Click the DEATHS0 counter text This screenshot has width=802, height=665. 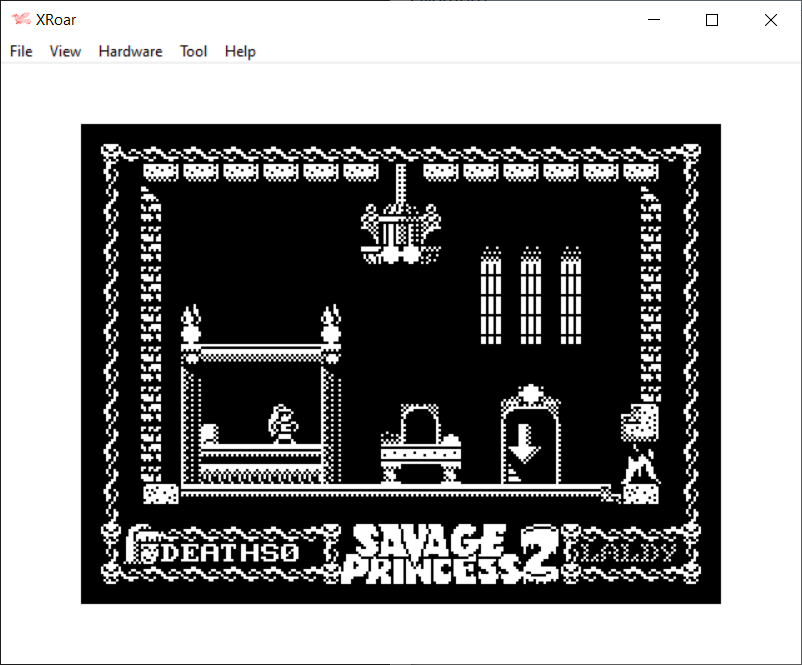(x=229, y=552)
